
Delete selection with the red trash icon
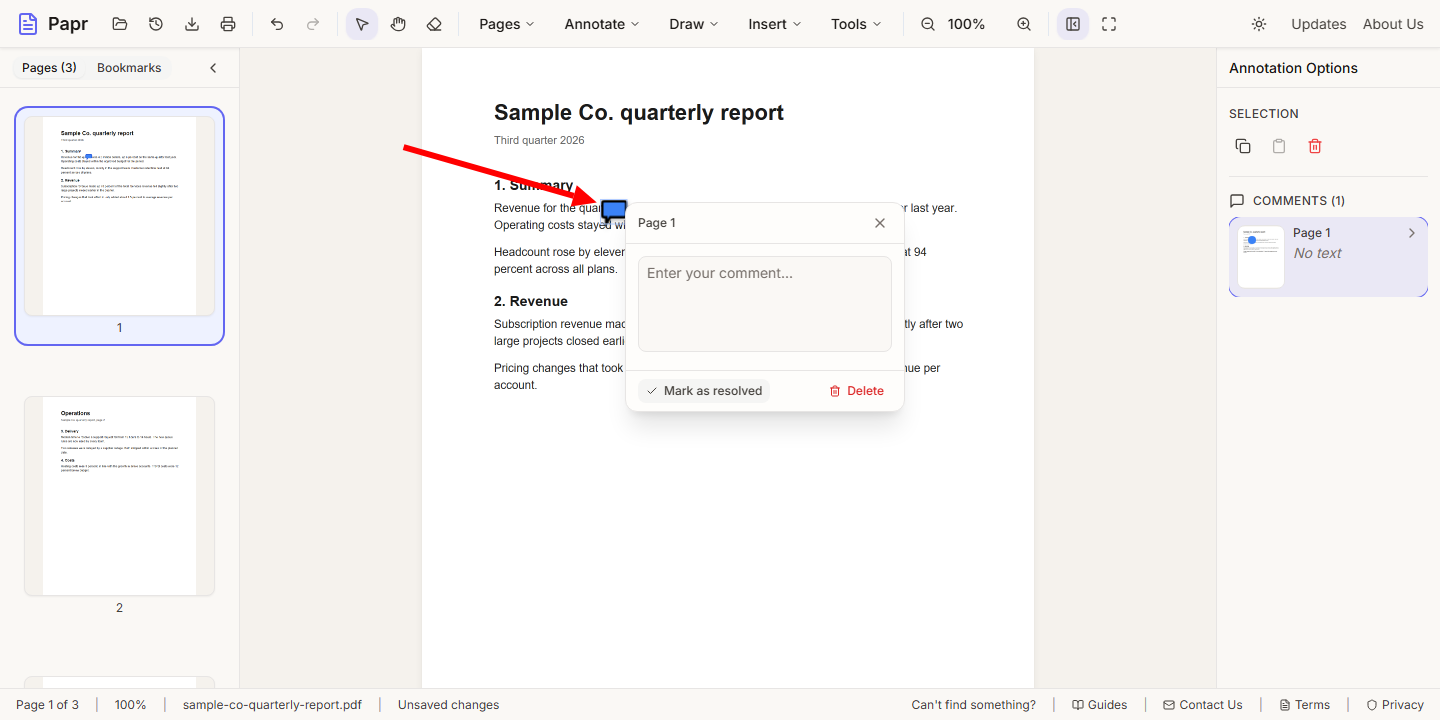point(1315,146)
